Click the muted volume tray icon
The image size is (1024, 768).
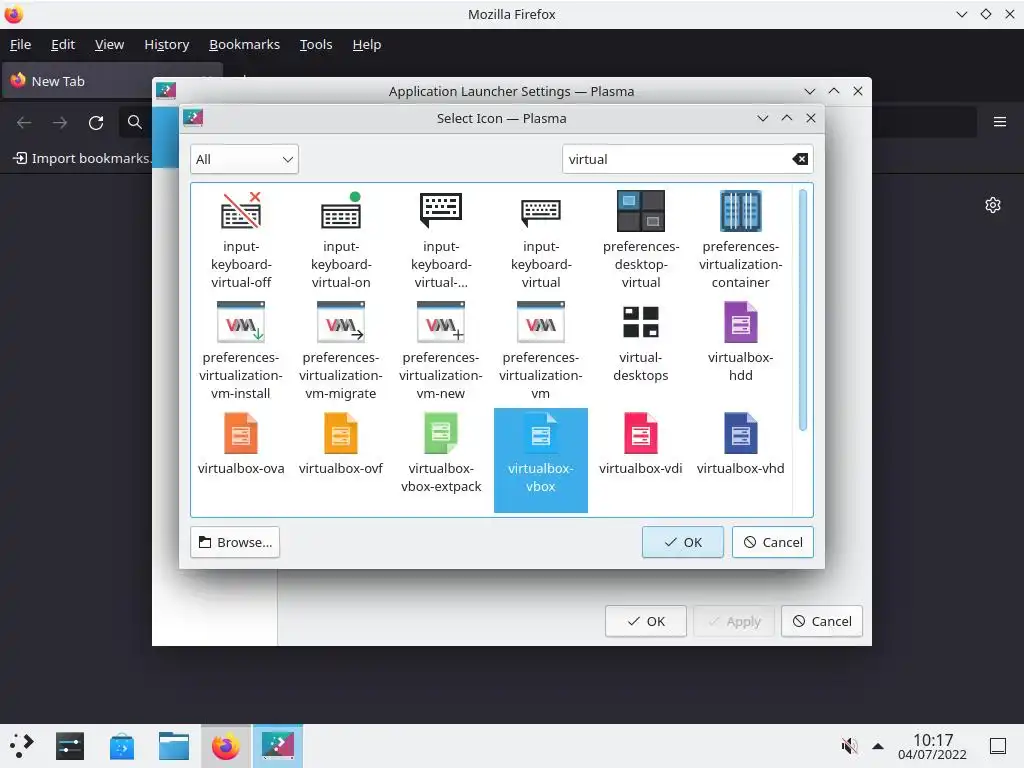(849, 746)
